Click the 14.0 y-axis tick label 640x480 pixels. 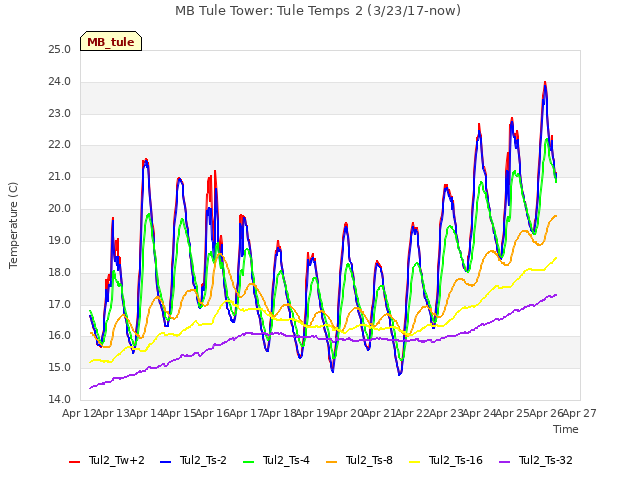tap(60, 399)
